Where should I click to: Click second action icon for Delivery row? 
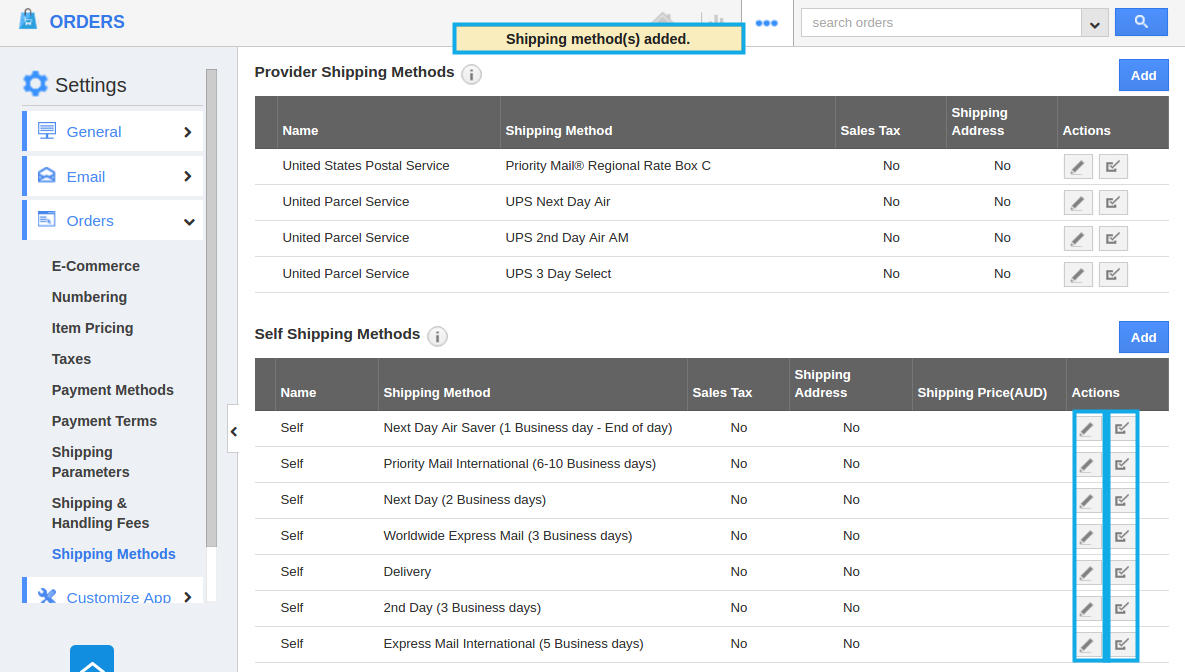(1122, 572)
